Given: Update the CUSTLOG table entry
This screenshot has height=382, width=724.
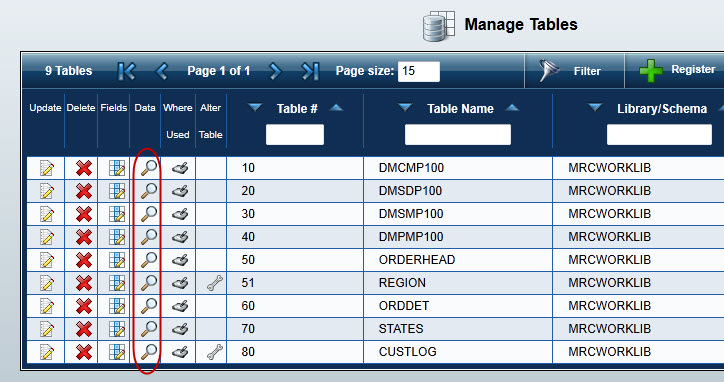Looking at the screenshot, I should pyautogui.click(x=46, y=352).
